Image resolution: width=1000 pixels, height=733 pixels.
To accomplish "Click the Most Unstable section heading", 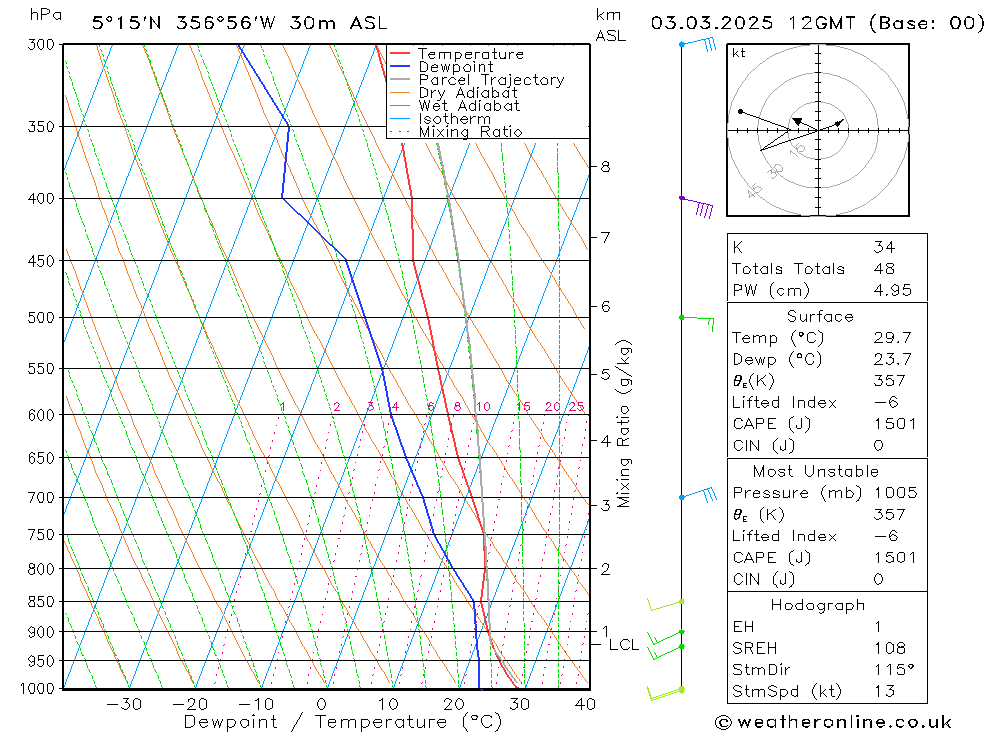I will [816, 471].
